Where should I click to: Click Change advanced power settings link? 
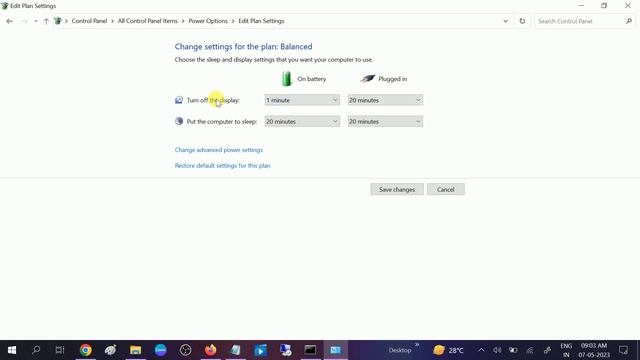click(219, 150)
